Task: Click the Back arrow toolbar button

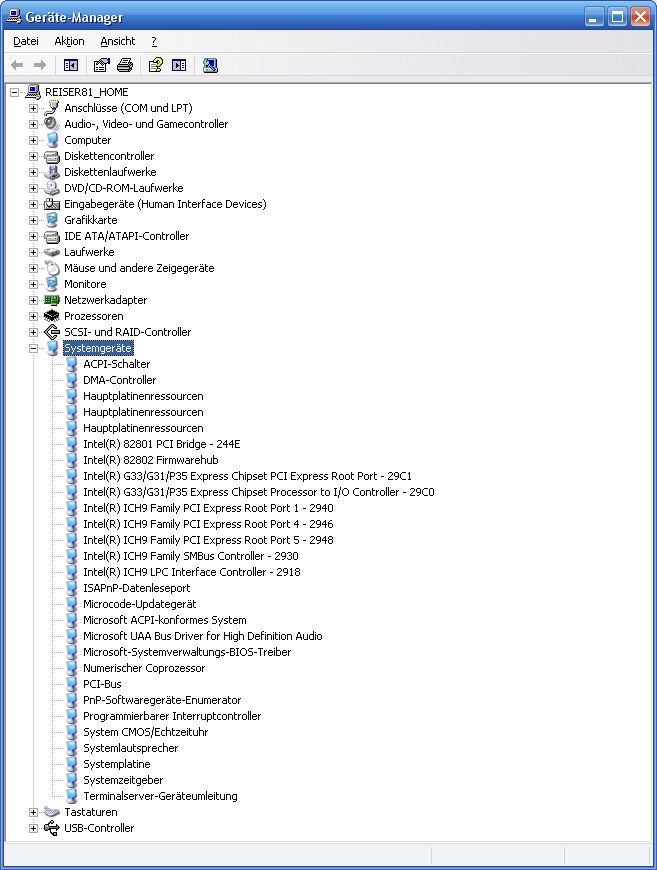Action: click(x=17, y=65)
